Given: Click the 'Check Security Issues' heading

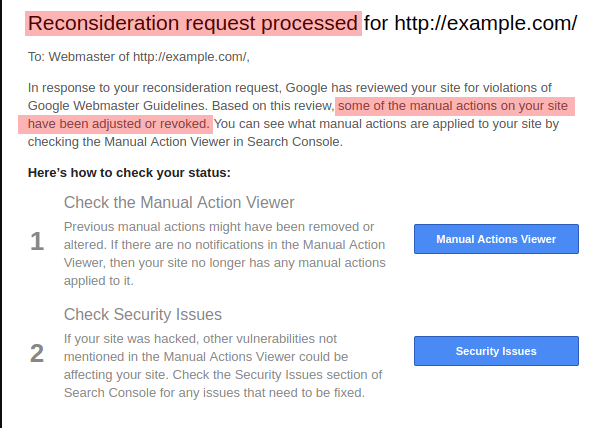Looking at the screenshot, I should coord(143,314).
